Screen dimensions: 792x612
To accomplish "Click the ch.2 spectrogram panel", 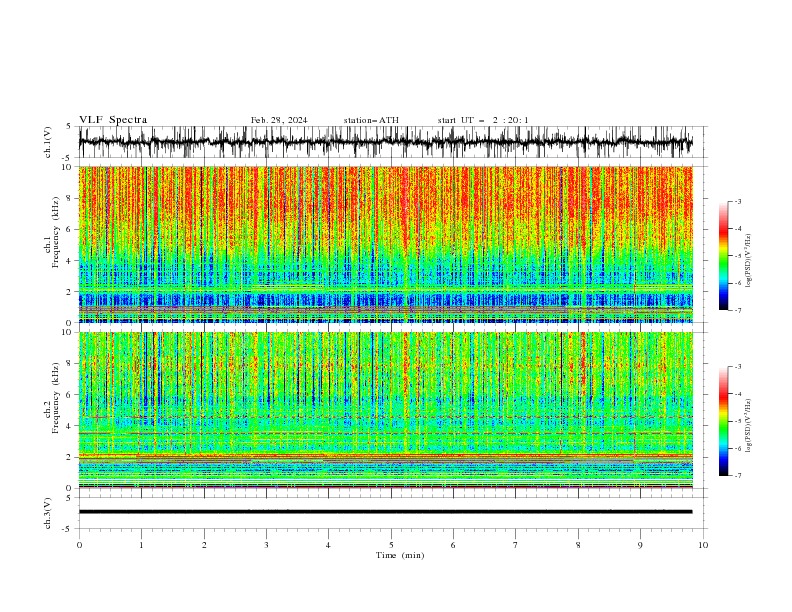I will tap(386, 410).
